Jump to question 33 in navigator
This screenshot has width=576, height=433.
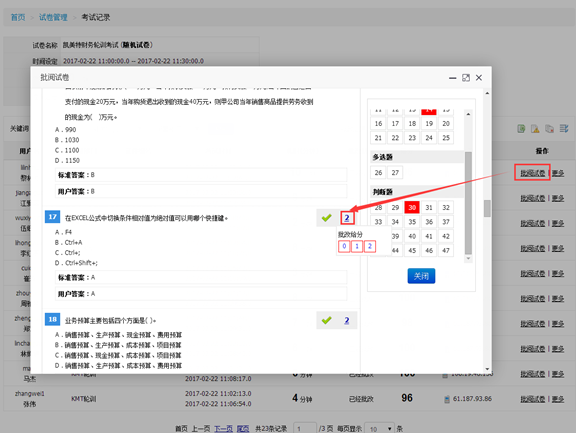point(378,222)
